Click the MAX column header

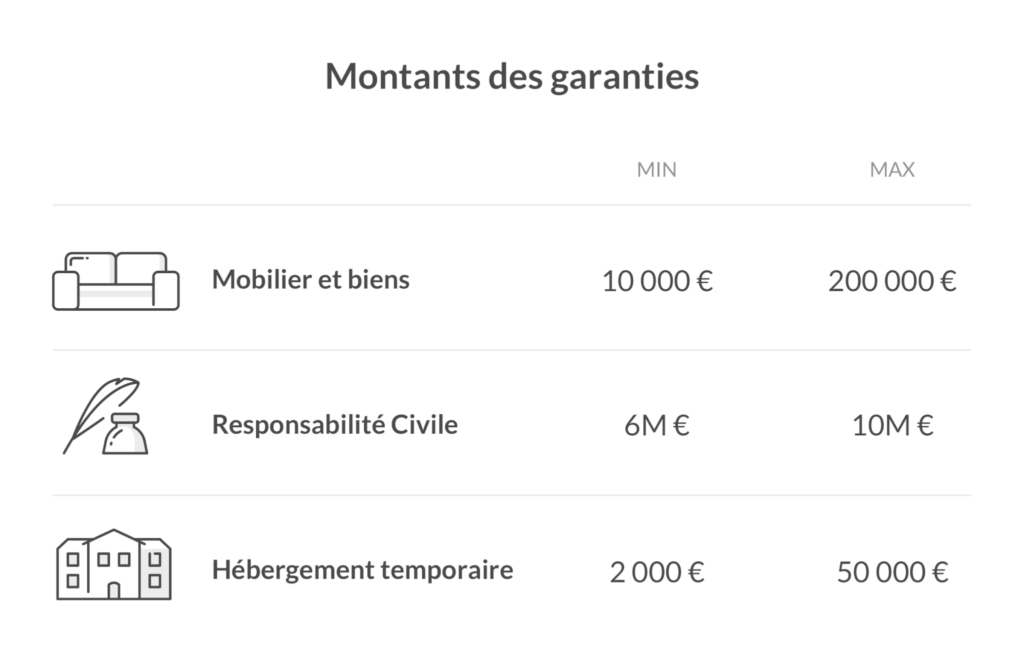(891, 170)
